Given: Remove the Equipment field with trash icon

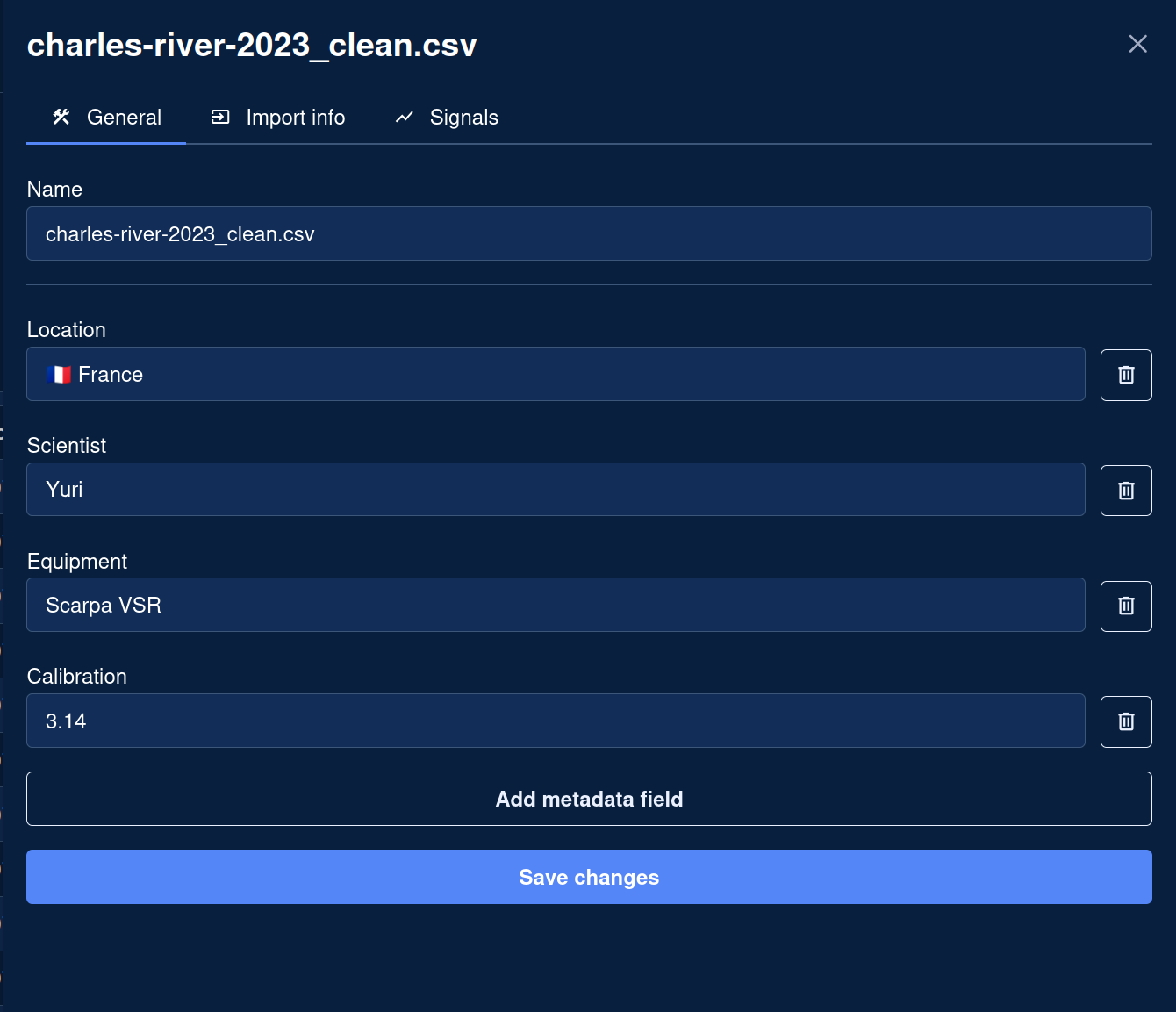Looking at the screenshot, I should (1126, 606).
